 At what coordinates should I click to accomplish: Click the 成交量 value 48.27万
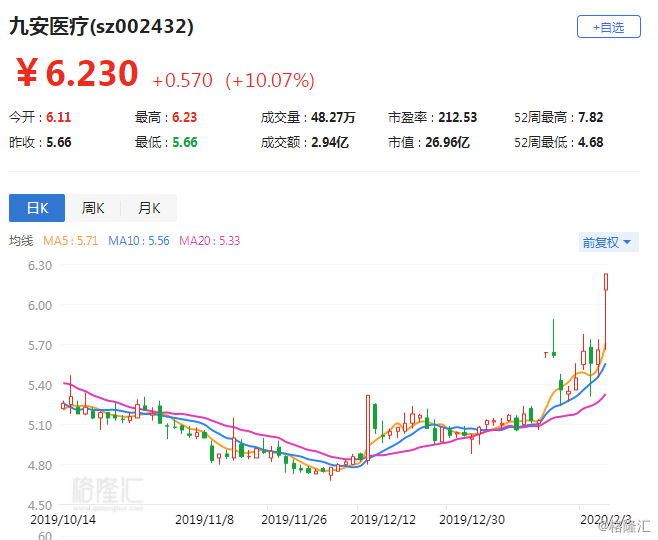(333, 117)
